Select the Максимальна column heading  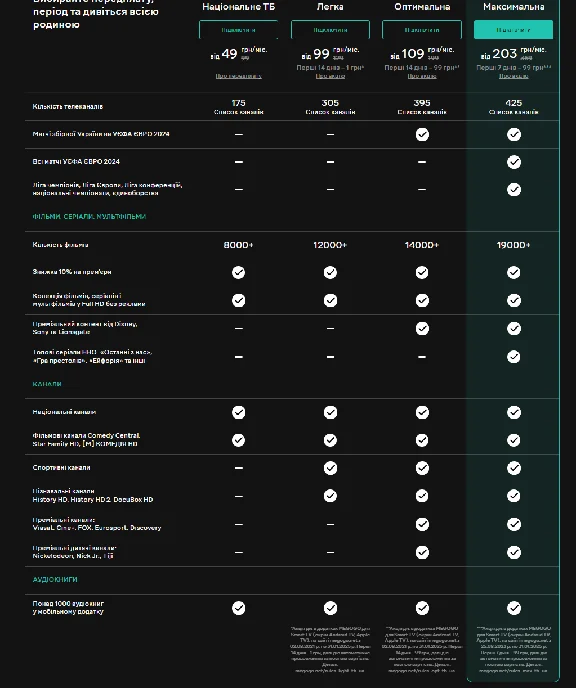click(x=514, y=7)
